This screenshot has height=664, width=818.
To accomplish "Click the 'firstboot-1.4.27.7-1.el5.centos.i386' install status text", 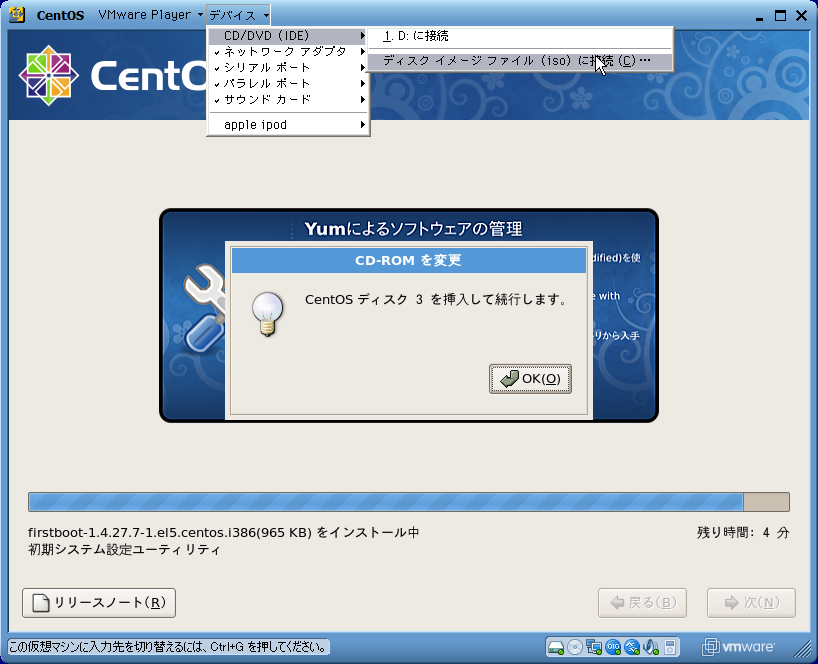I will [224, 533].
